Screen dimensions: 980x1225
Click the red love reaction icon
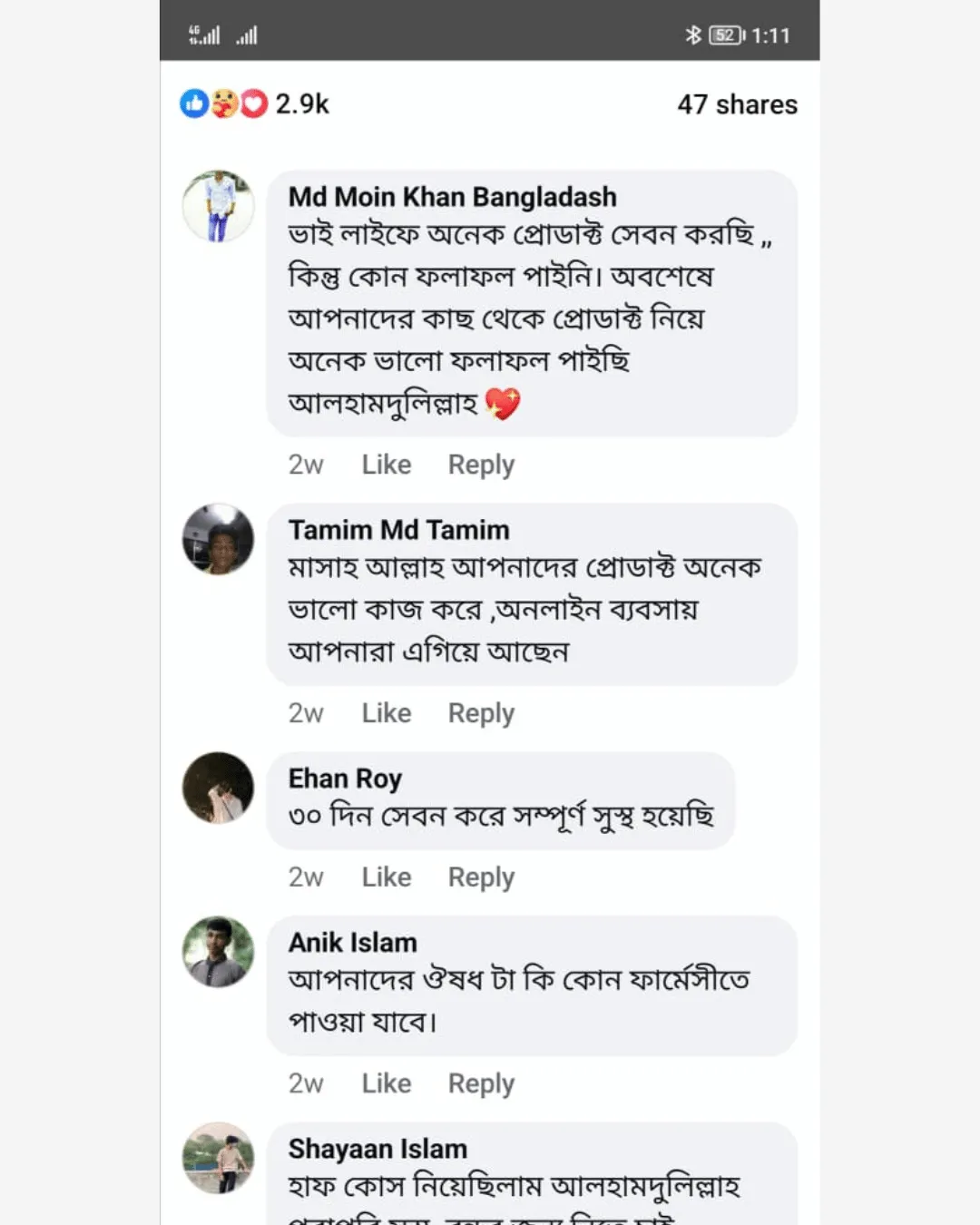tap(254, 103)
